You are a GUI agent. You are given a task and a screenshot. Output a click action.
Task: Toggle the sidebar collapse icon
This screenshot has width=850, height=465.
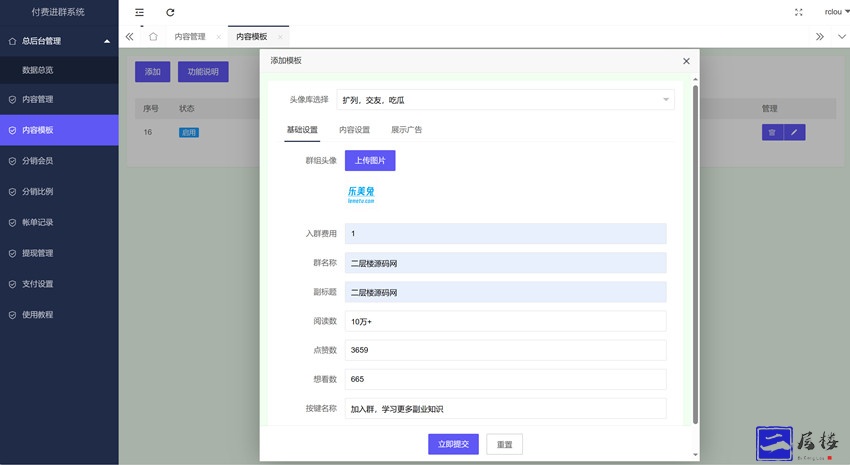point(139,12)
